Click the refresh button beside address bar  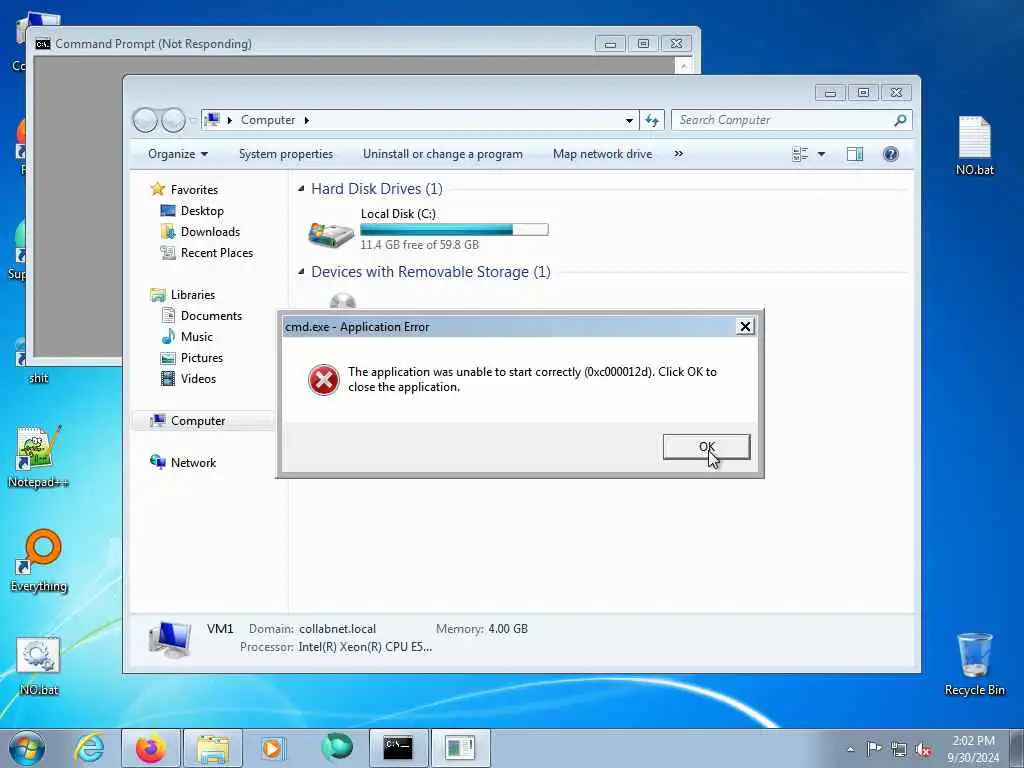(x=652, y=120)
